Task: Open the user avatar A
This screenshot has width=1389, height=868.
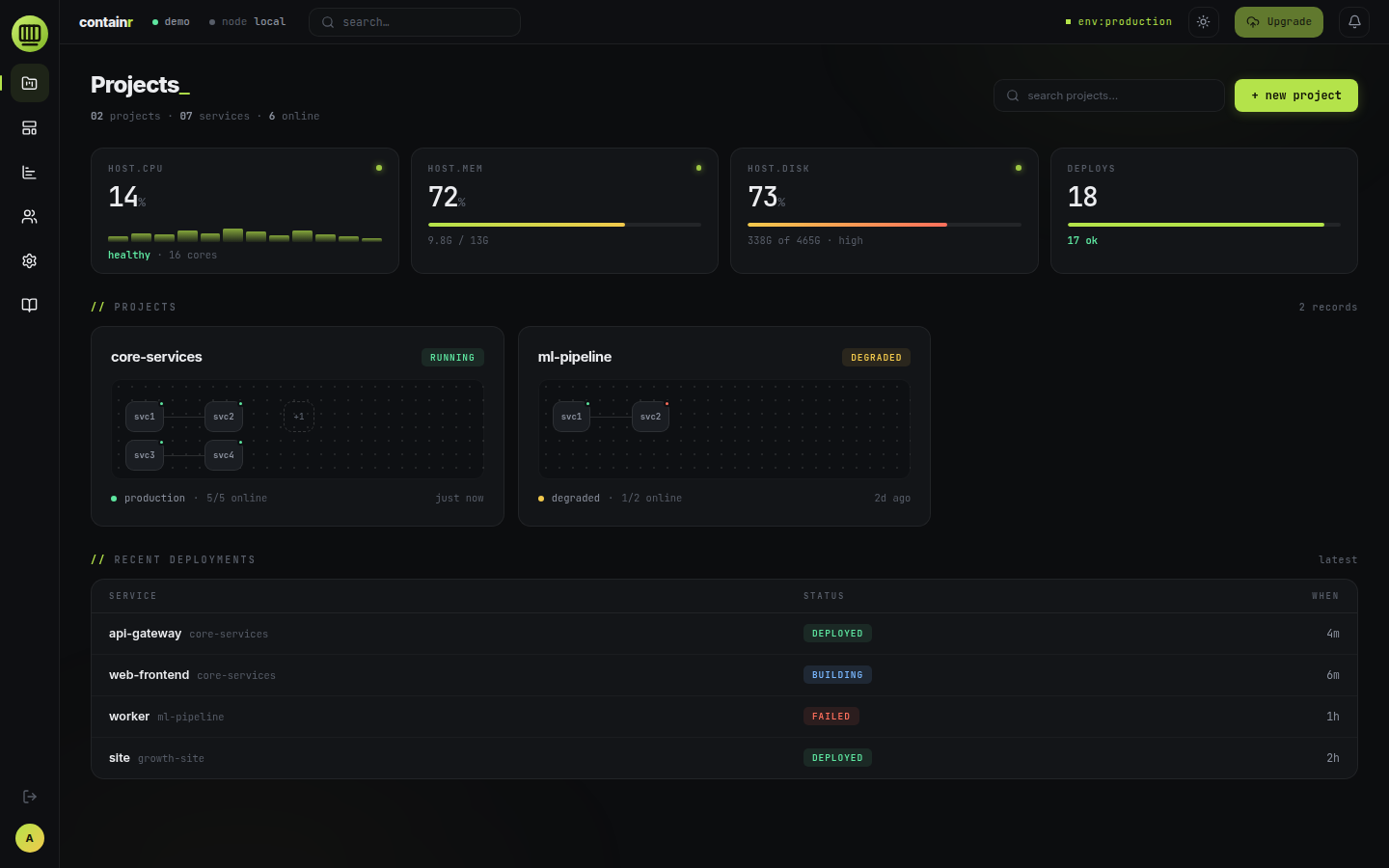Action: coord(30,838)
